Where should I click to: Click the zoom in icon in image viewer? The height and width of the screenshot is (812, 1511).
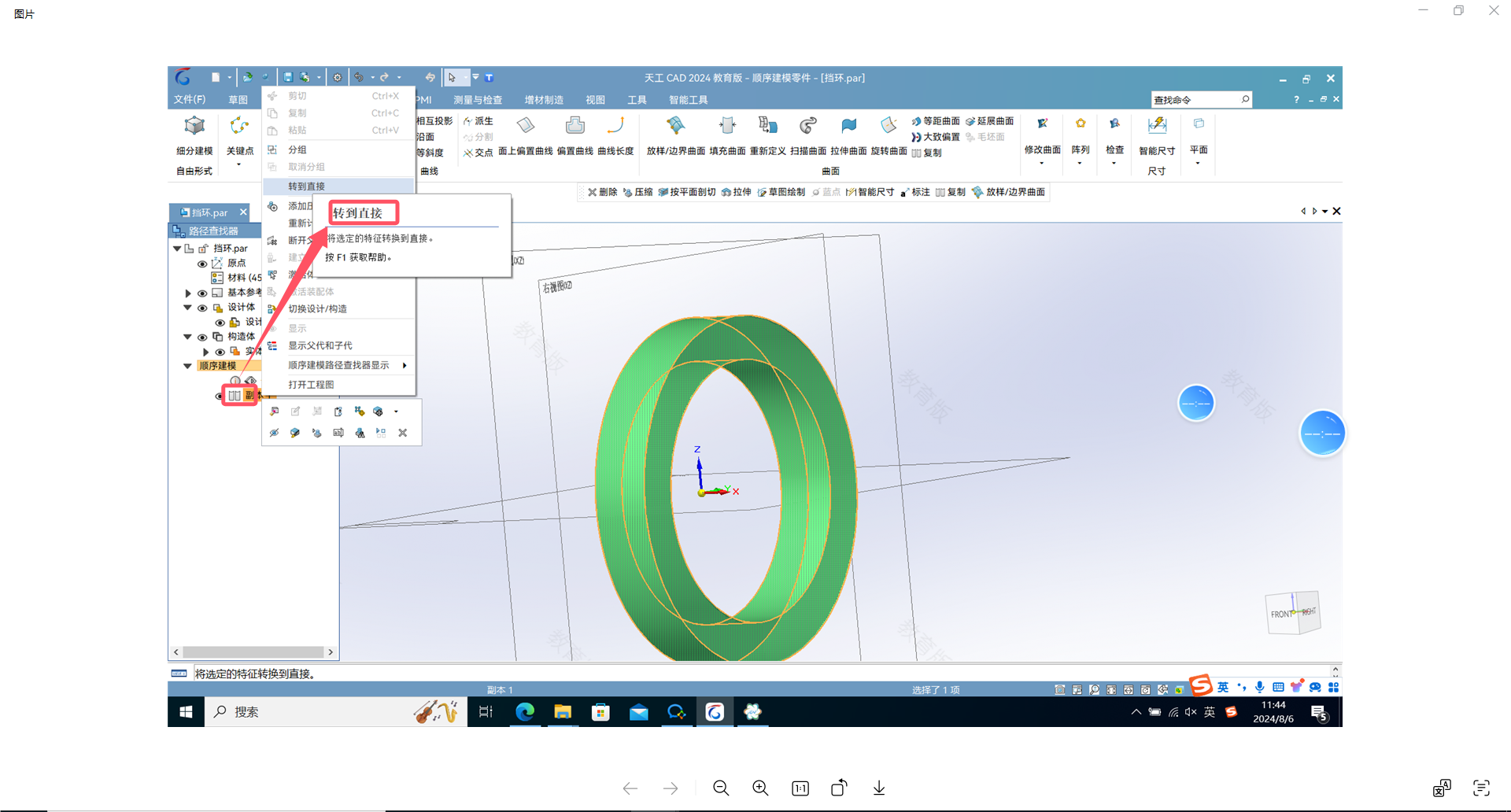click(x=760, y=788)
